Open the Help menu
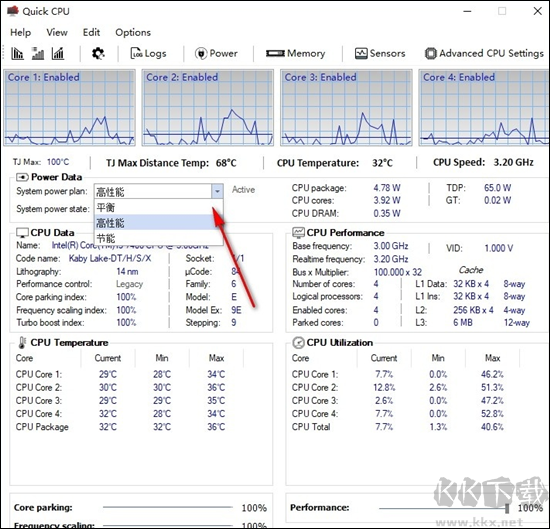 (x=20, y=32)
